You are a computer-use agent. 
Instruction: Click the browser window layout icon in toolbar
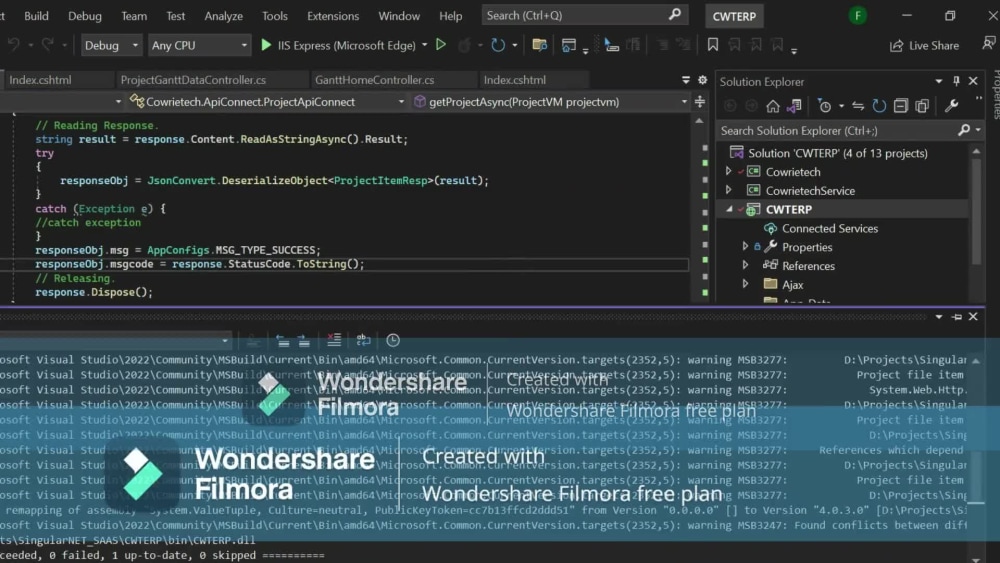click(x=568, y=45)
